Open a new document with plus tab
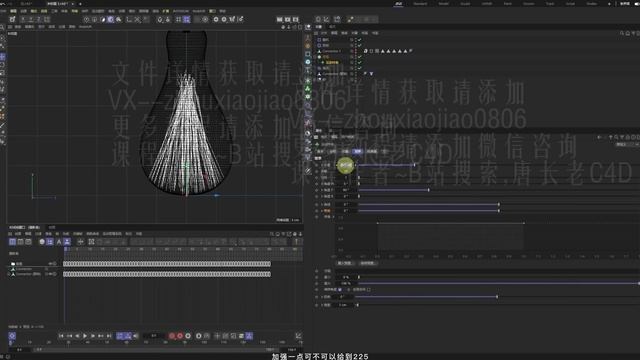 80,4
